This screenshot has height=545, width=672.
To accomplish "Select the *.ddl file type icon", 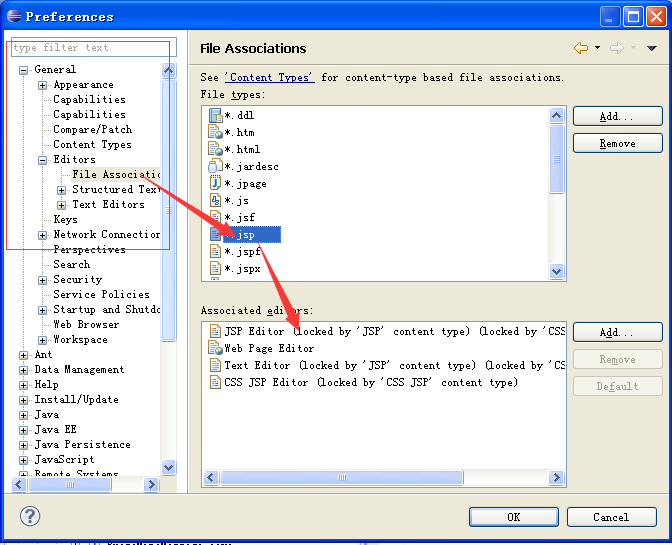I will [x=215, y=115].
